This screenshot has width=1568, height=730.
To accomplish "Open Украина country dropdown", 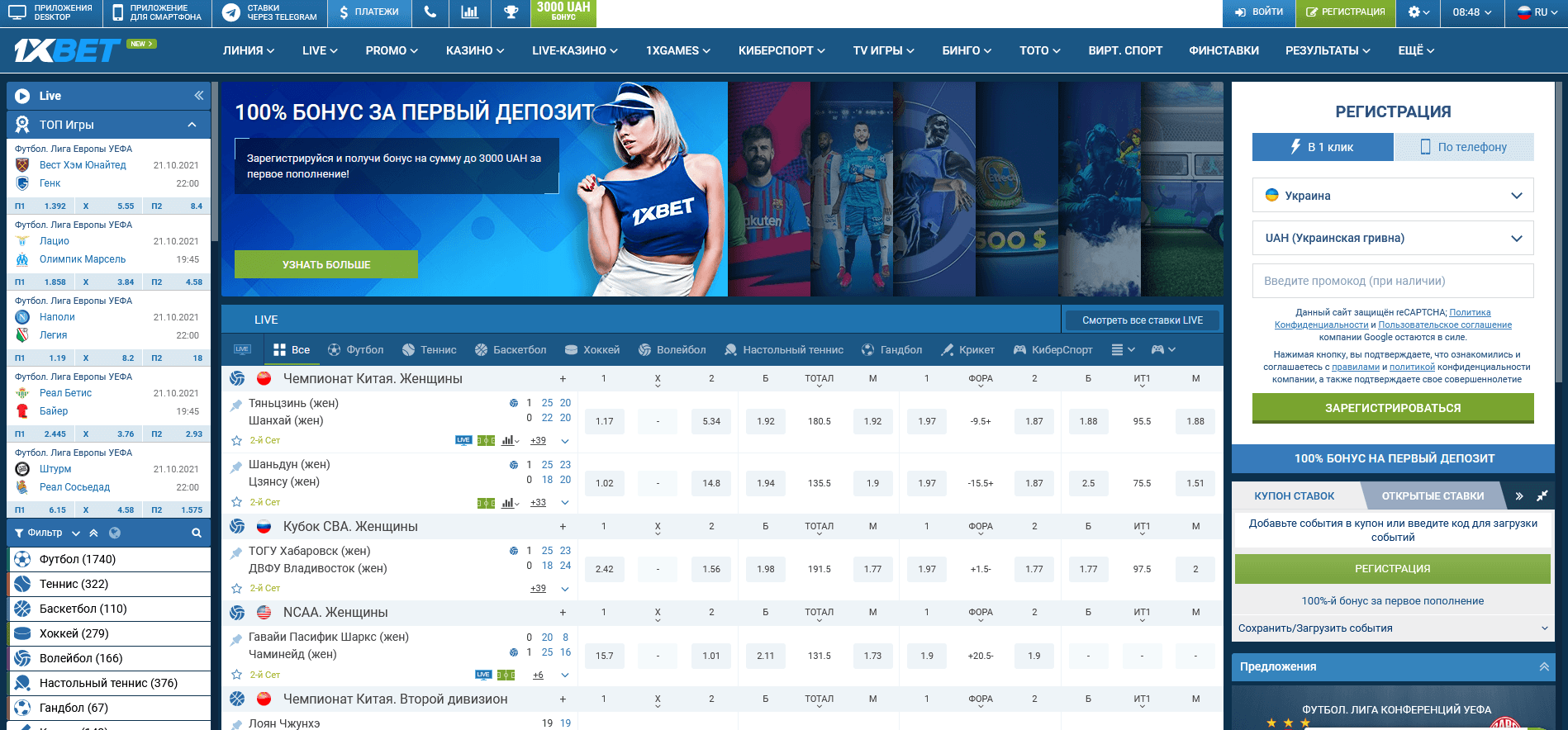I will coord(1393,196).
